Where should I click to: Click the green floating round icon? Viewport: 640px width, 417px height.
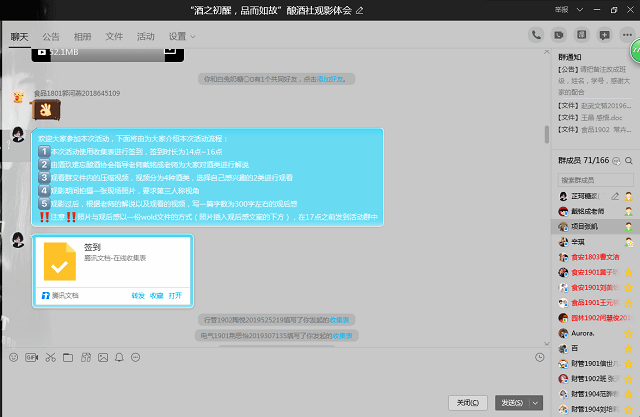tap(635, 51)
